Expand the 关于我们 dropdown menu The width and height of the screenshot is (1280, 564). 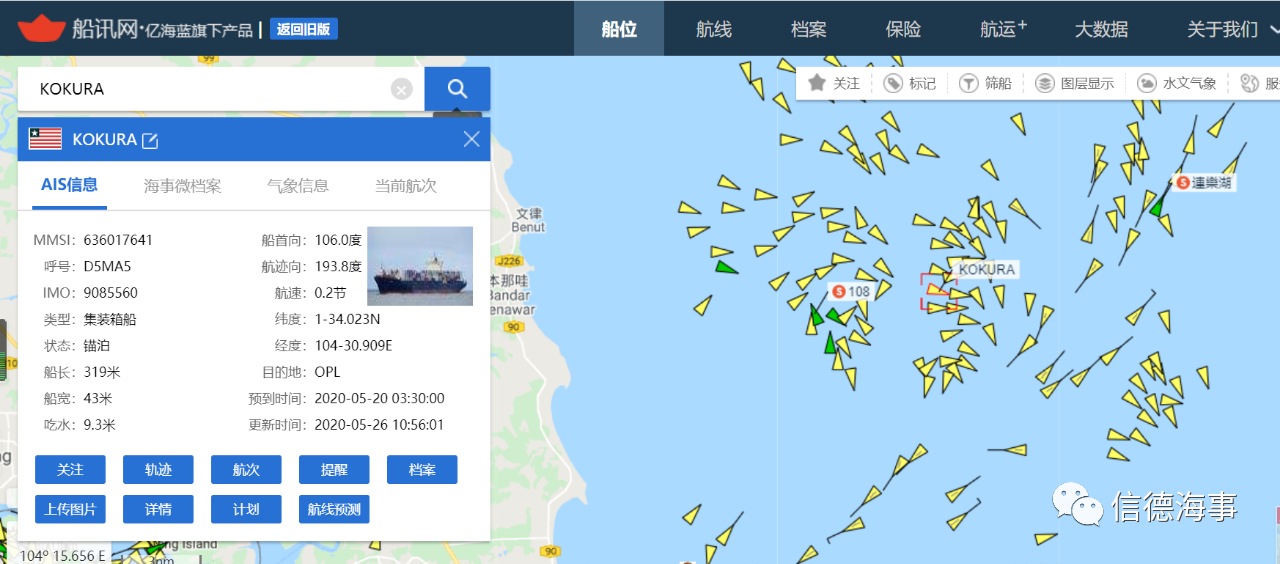pos(1232,29)
